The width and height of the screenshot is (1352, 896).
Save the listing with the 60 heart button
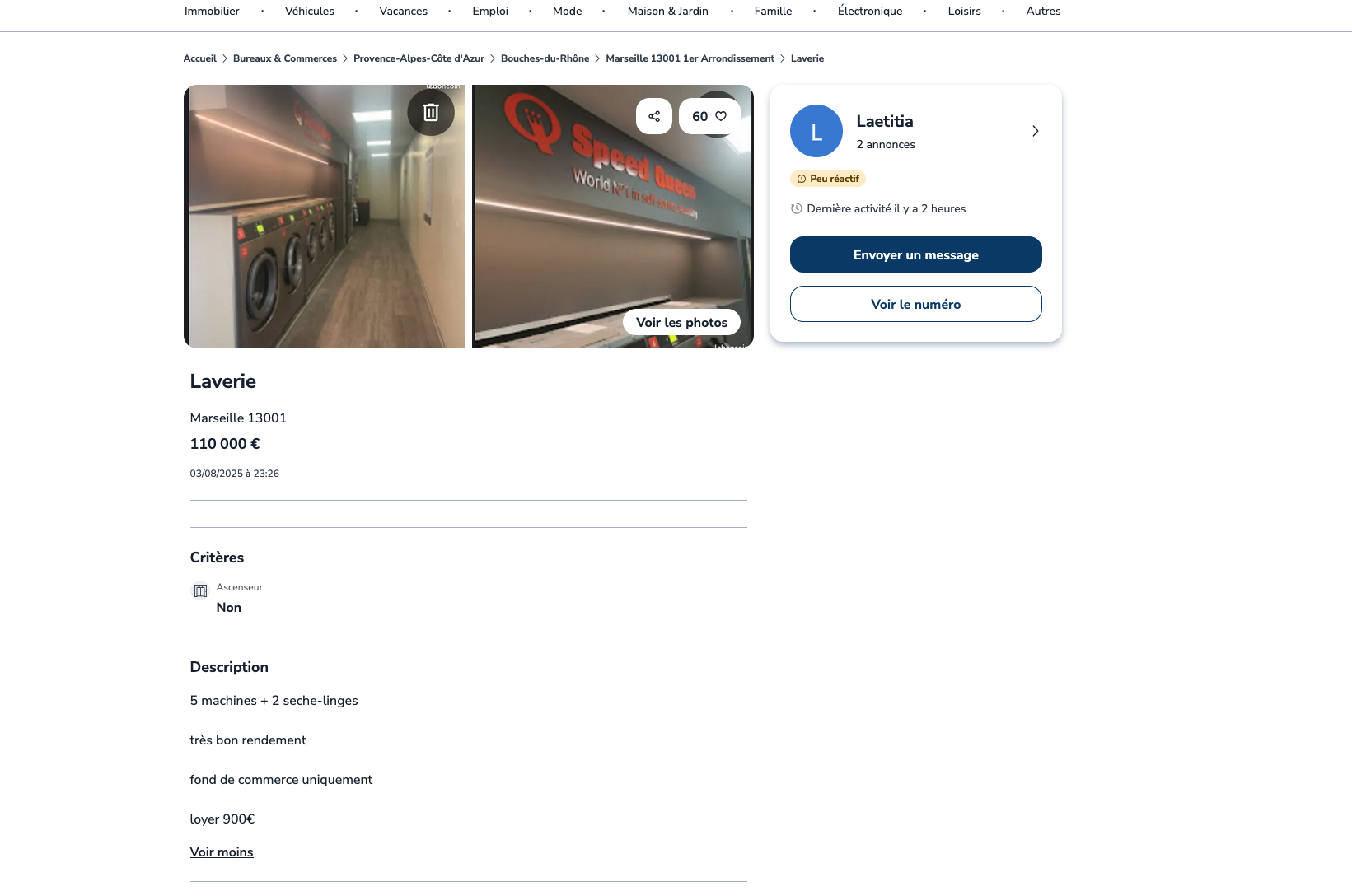coord(709,116)
